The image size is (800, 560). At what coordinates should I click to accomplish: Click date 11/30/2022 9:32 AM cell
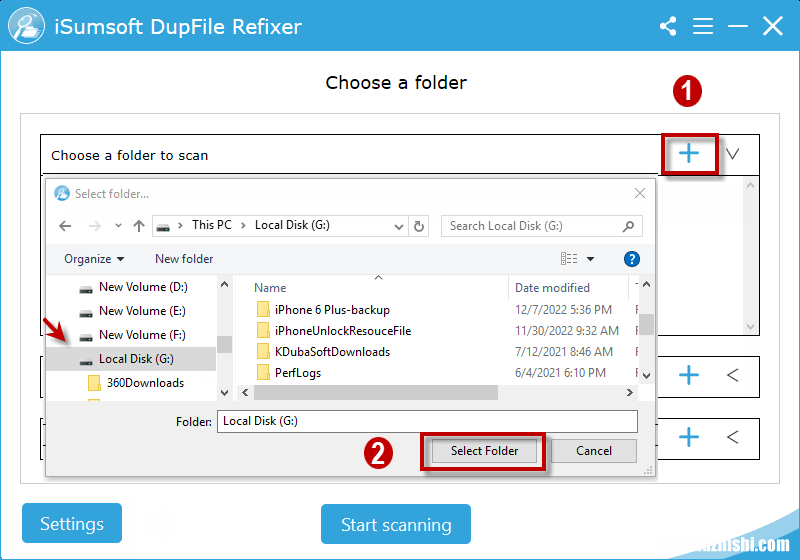pos(567,330)
